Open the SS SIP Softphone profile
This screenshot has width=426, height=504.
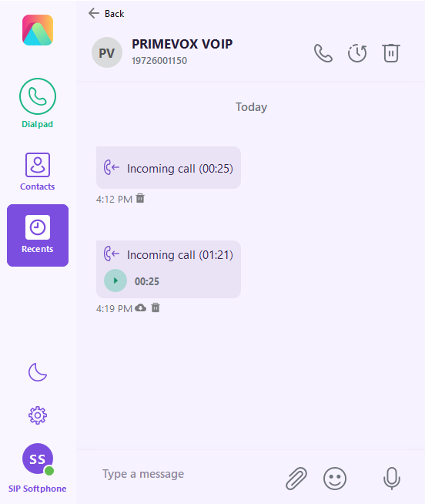pyautogui.click(x=37, y=468)
